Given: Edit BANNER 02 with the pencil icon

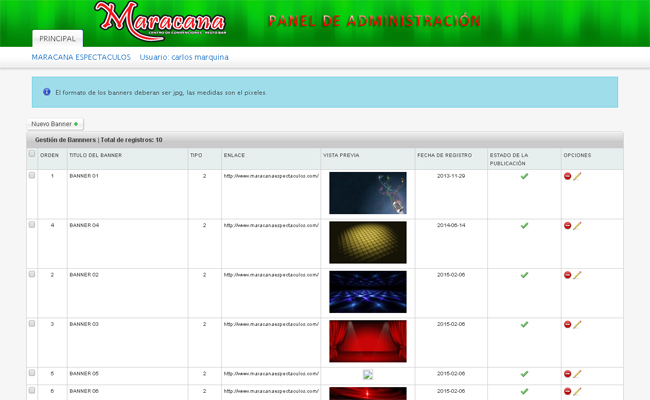Looking at the screenshot, I should (x=577, y=275).
